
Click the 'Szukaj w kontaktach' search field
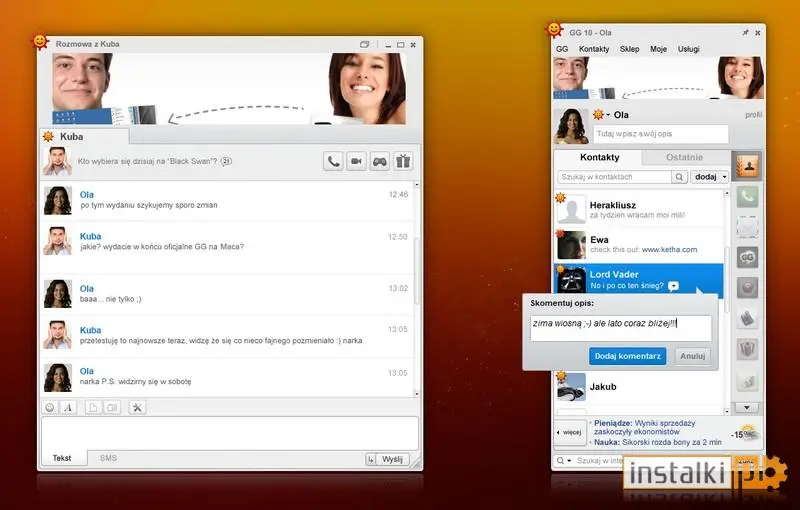(615, 177)
